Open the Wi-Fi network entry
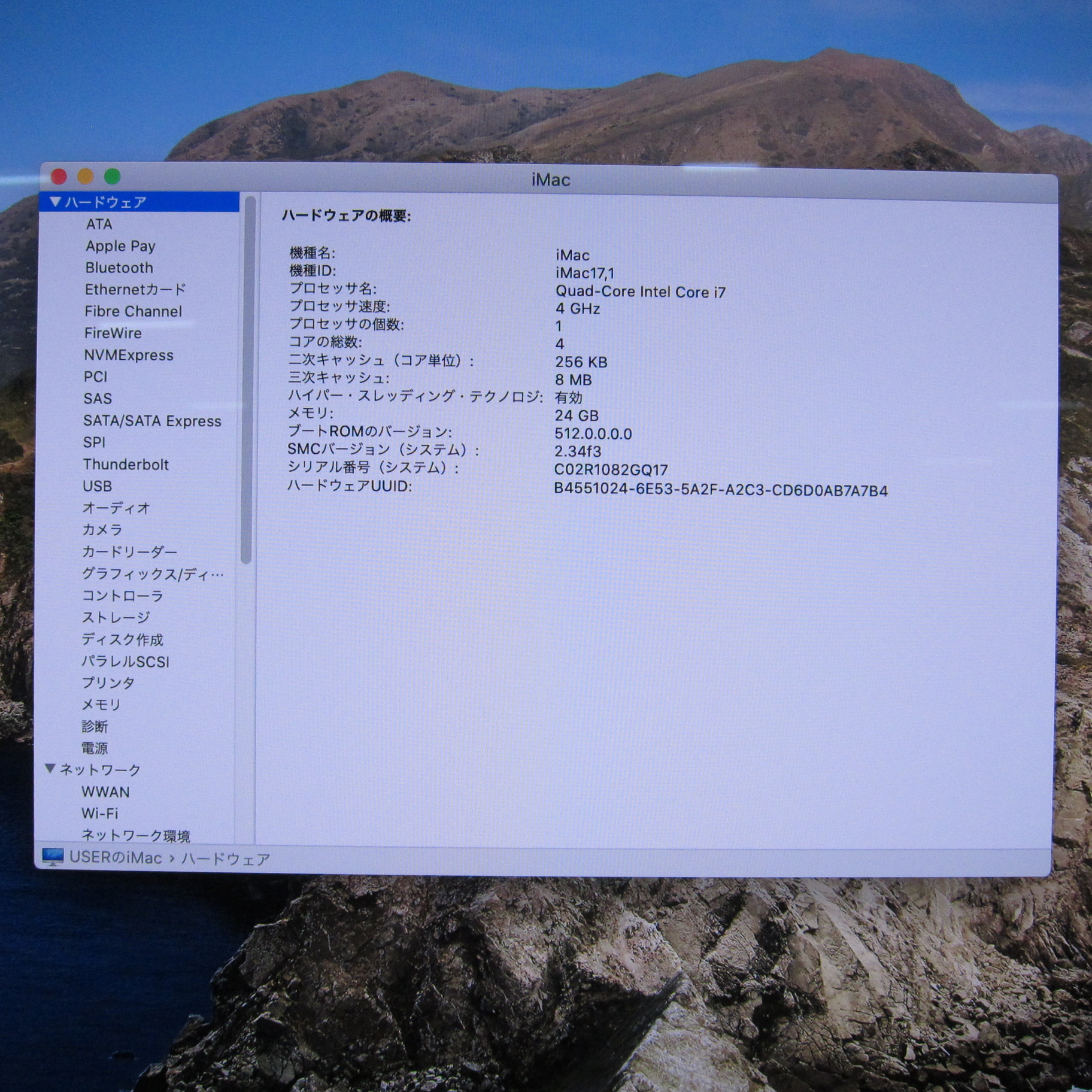The image size is (1092, 1092). coord(100,814)
